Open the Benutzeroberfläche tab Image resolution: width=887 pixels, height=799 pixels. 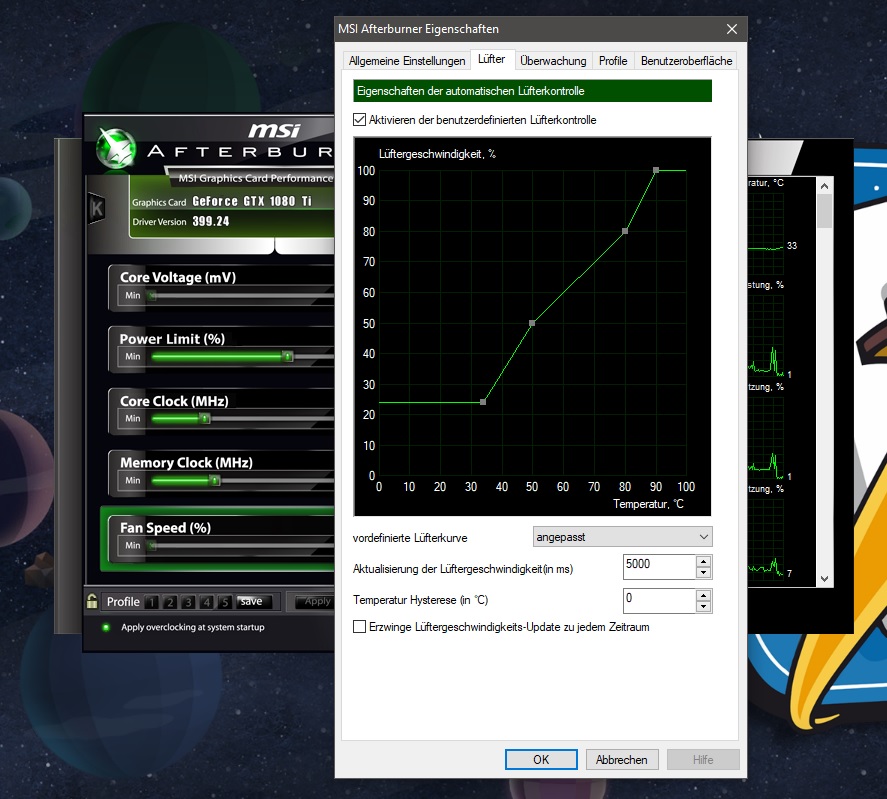point(686,61)
